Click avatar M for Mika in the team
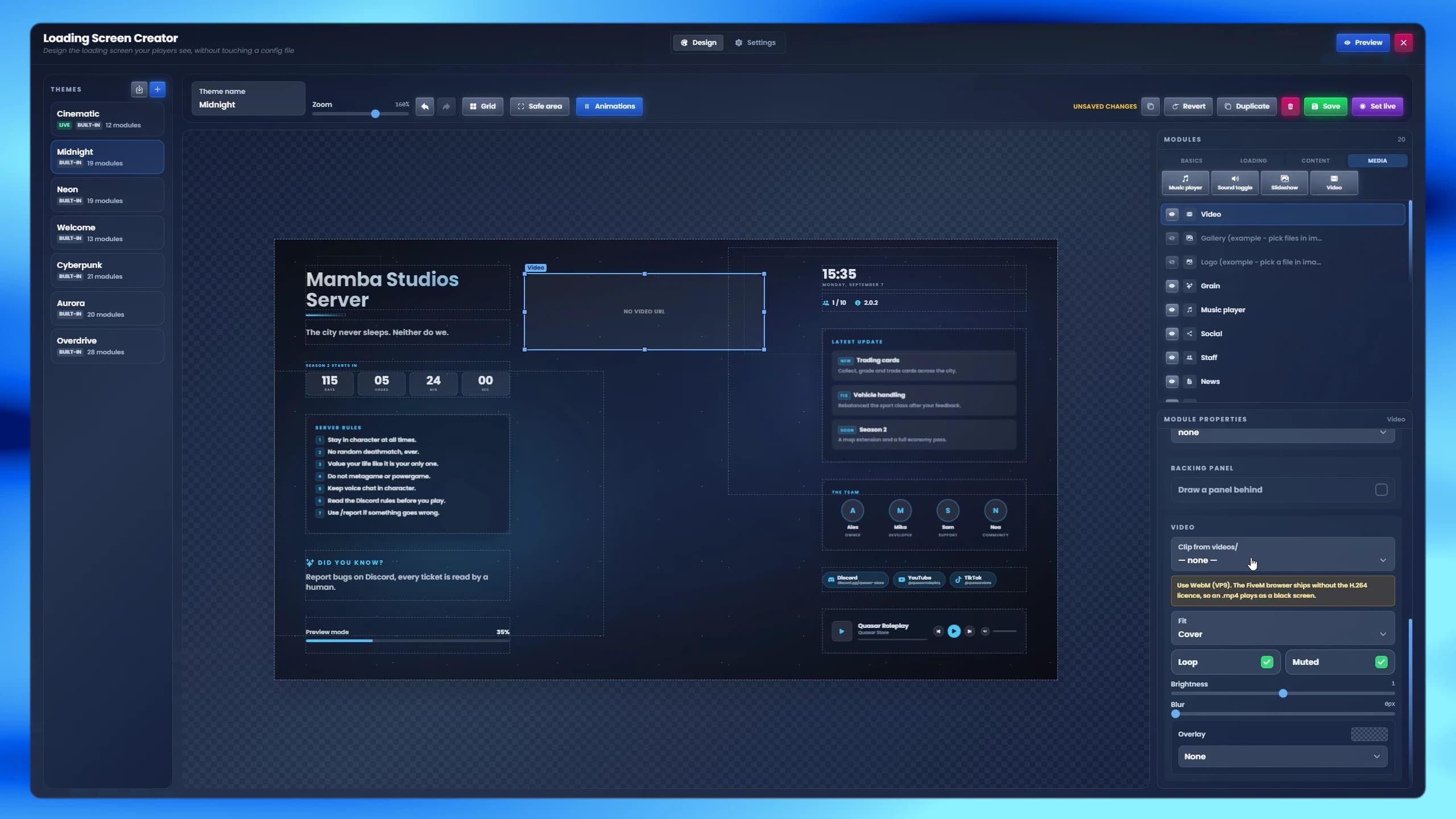Screen dimensions: 1456x819 tap(900, 511)
